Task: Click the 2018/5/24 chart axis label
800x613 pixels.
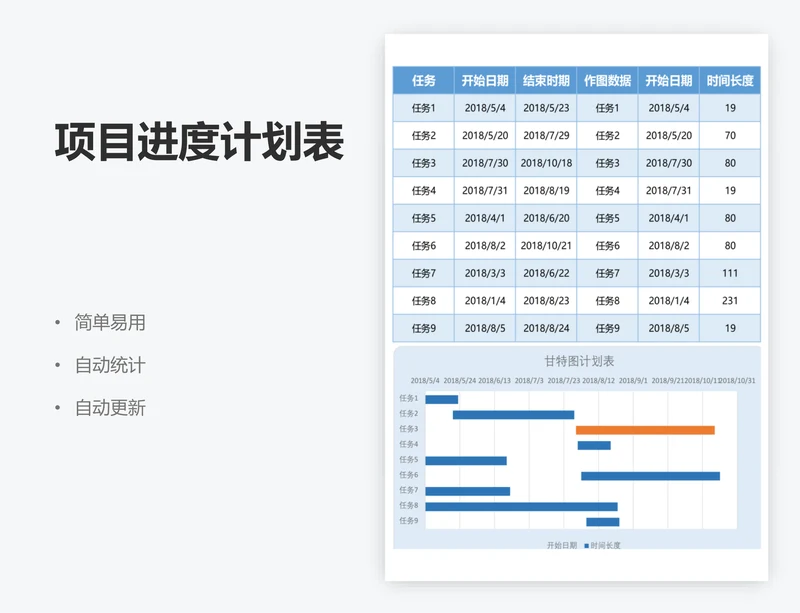Action: point(460,381)
